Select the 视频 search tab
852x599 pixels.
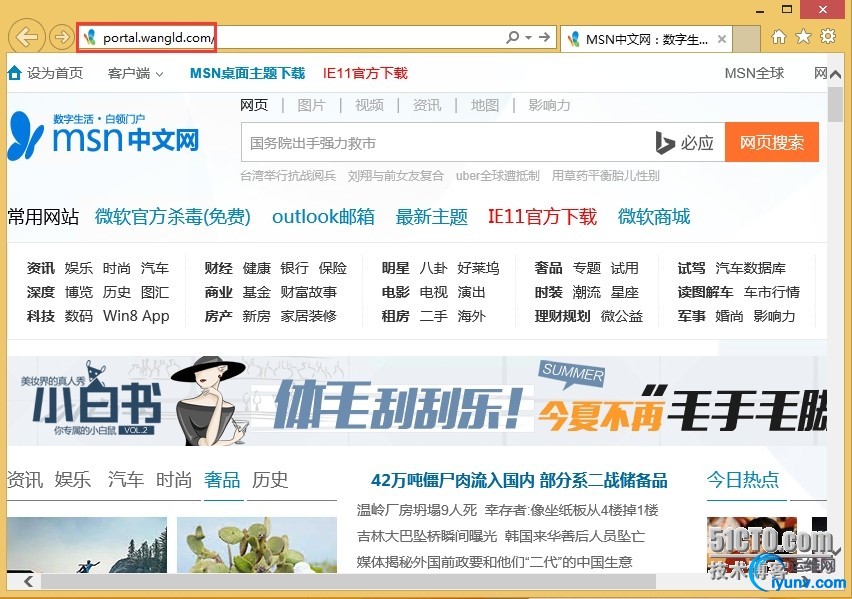(369, 105)
